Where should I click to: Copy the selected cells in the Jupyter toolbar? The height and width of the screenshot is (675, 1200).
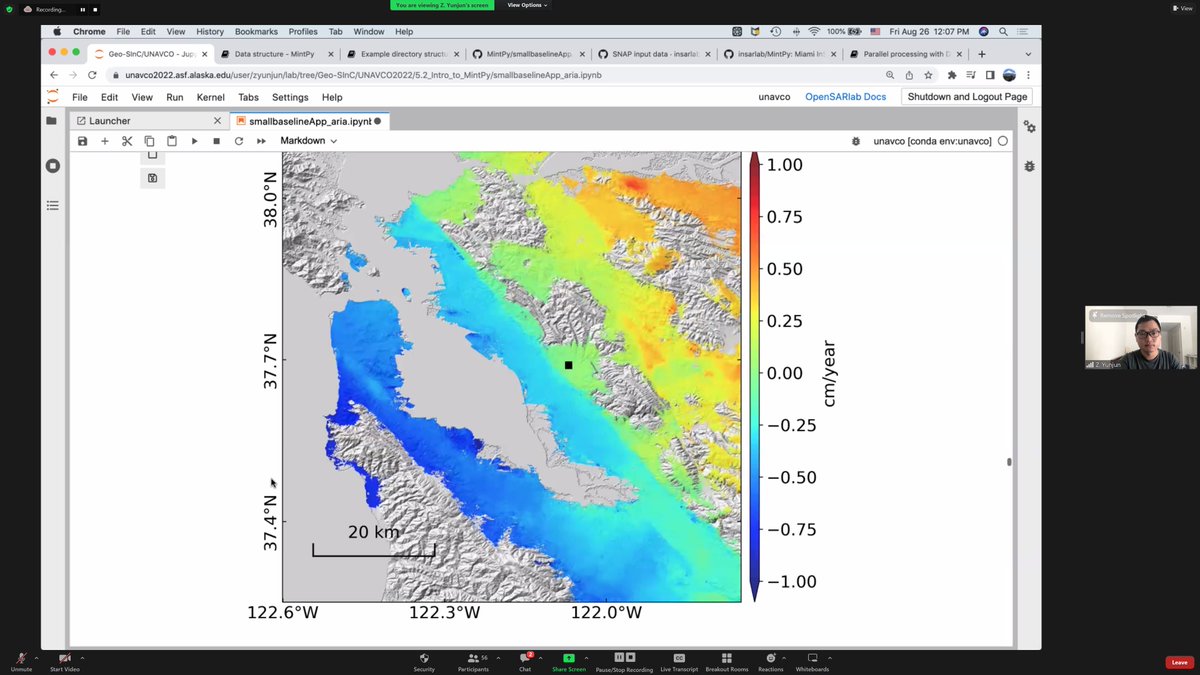(149, 141)
